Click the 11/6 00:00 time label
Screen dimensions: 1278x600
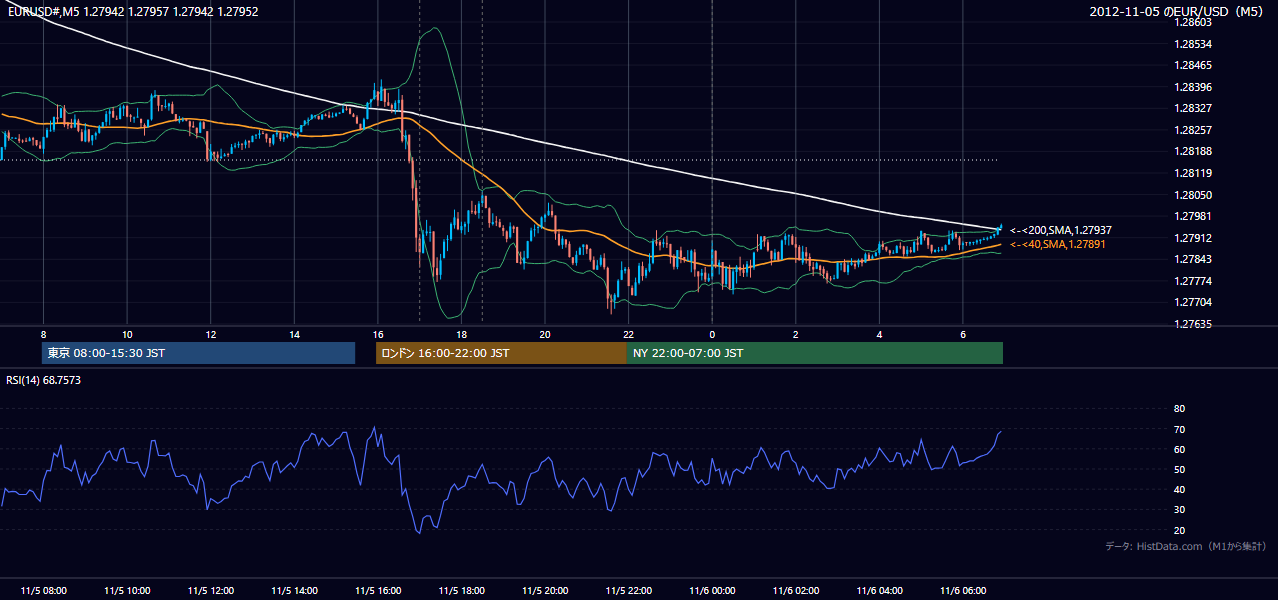pyautogui.click(x=712, y=591)
